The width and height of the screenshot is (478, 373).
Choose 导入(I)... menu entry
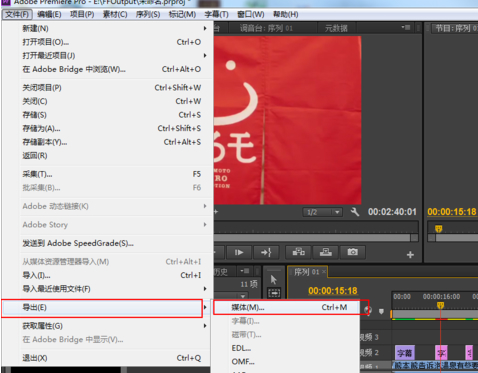tap(108, 275)
